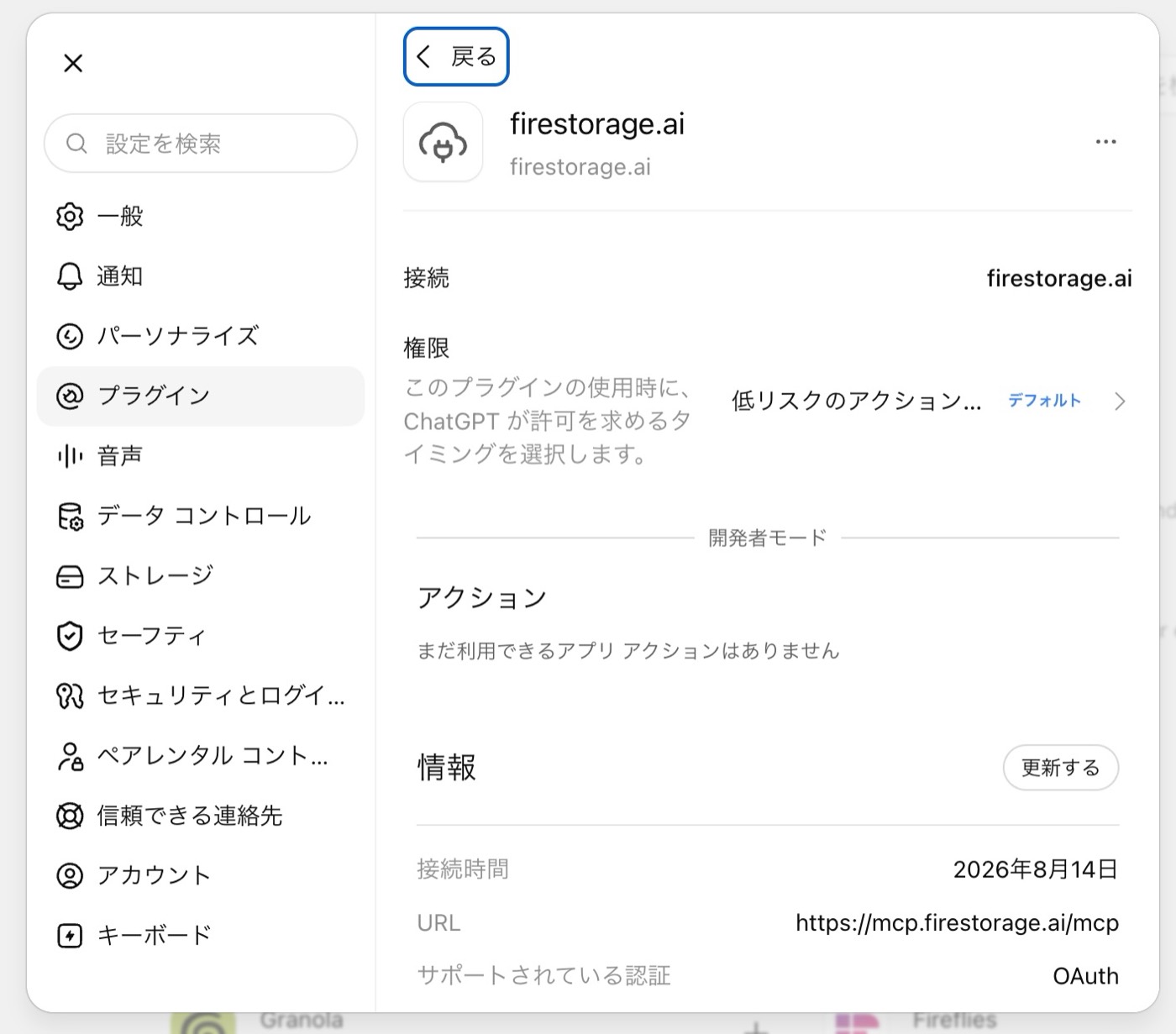Click the 2026年8月14日 connection date

(x=1036, y=869)
